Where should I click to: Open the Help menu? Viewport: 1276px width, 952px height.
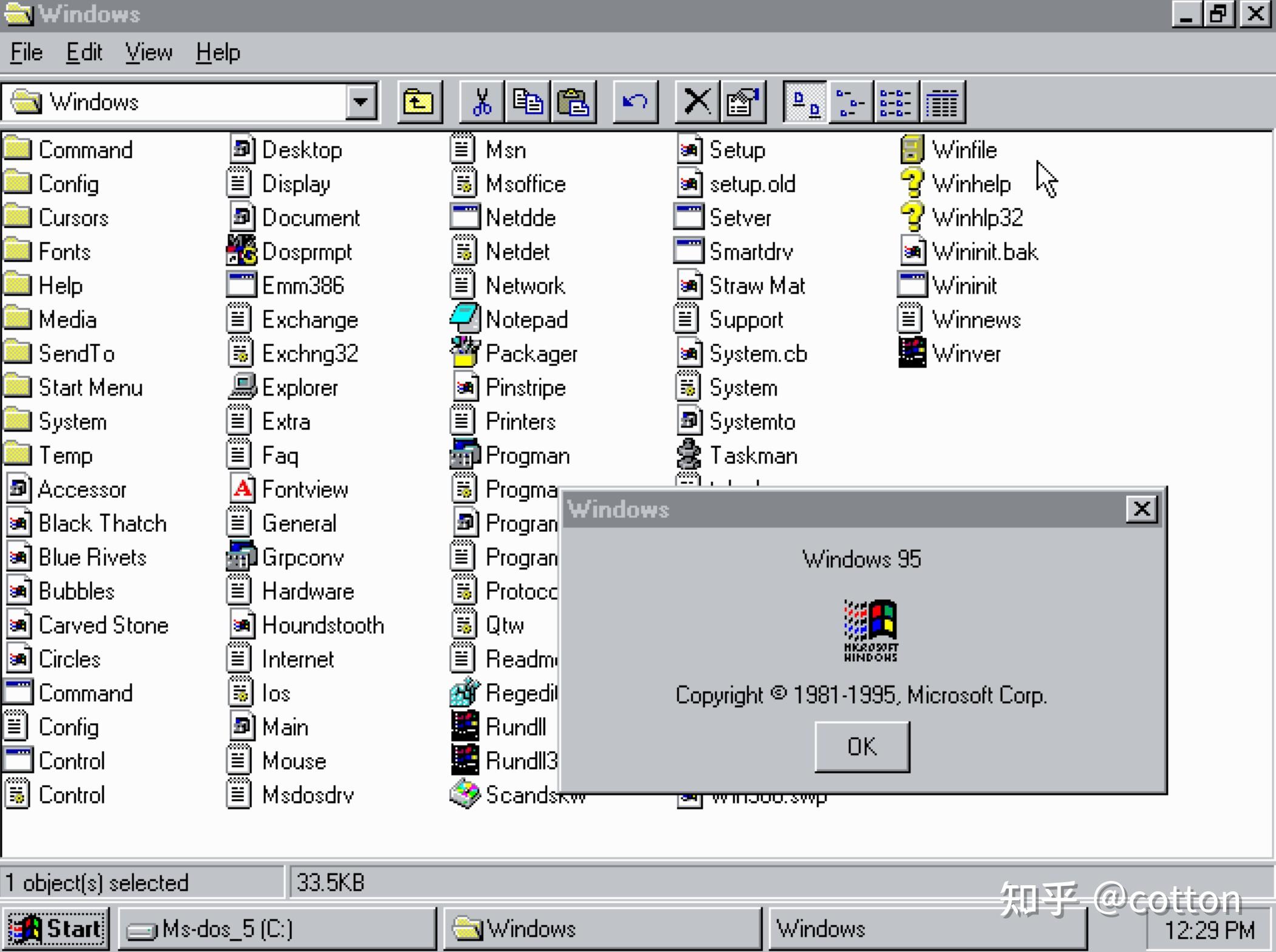pyautogui.click(x=218, y=52)
